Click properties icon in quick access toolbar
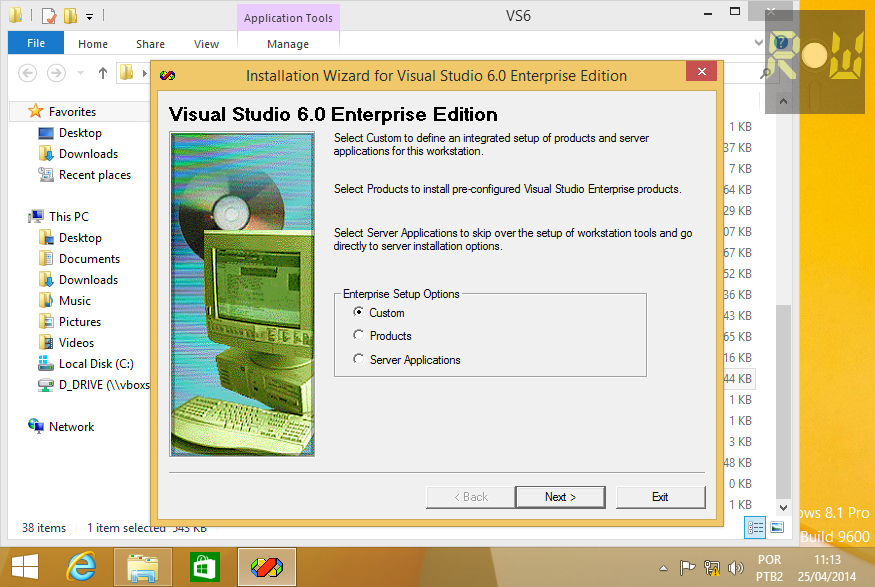Viewport: 875px width, 587px height. pyautogui.click(x=49, y=16)
